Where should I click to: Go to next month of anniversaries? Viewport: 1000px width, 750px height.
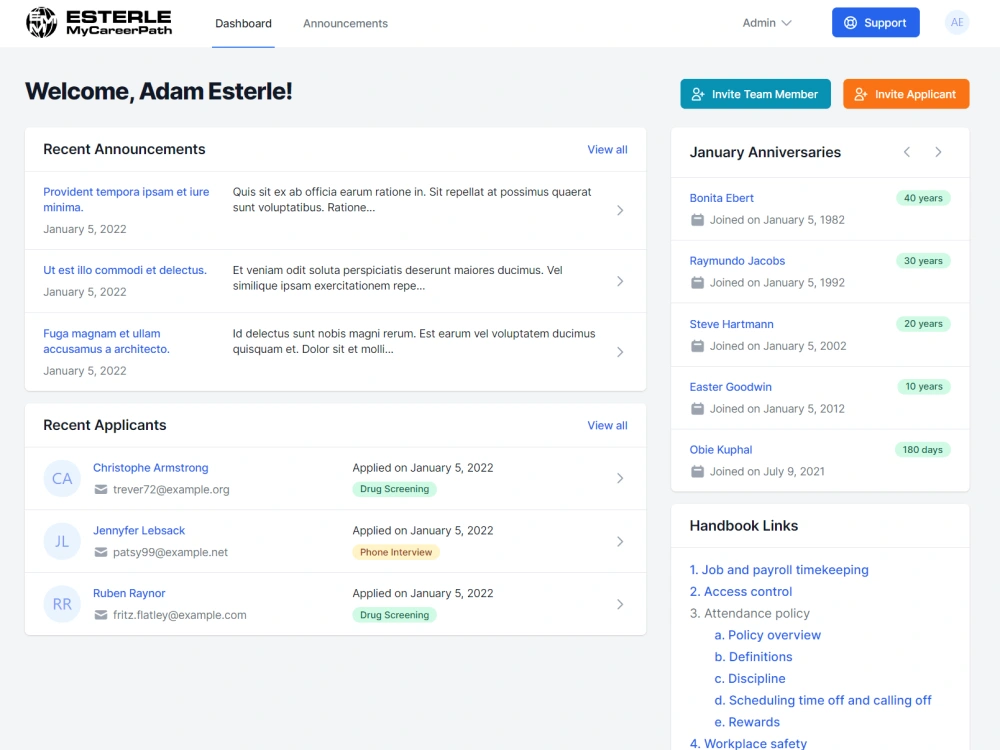(x=938, y=152)
